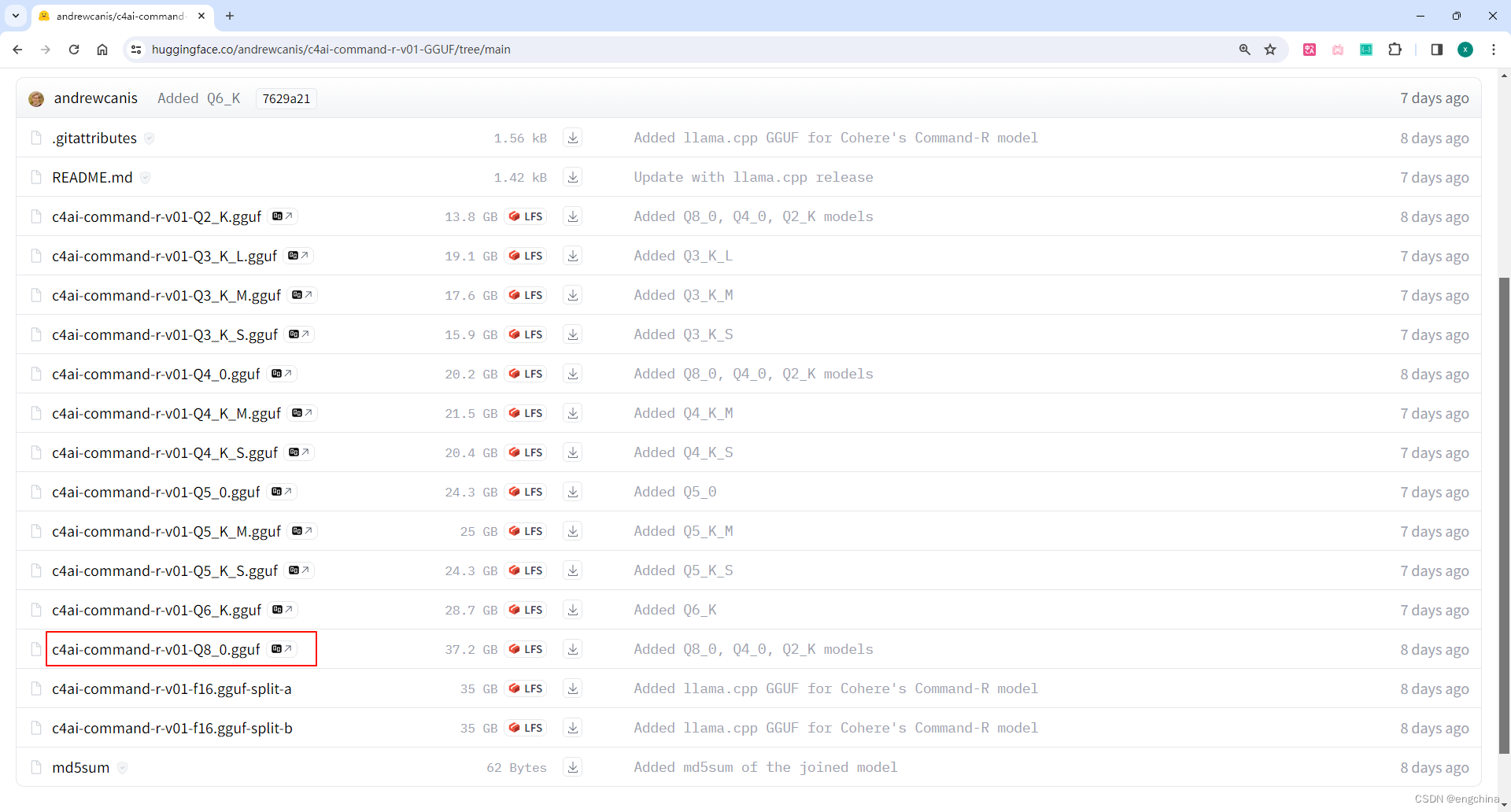Screen dimensions: 1511x812
Task: Open c4ai-command-r-v01-Q5_0.gguf file
Action: pyautogui.click(x=156, y=492)
